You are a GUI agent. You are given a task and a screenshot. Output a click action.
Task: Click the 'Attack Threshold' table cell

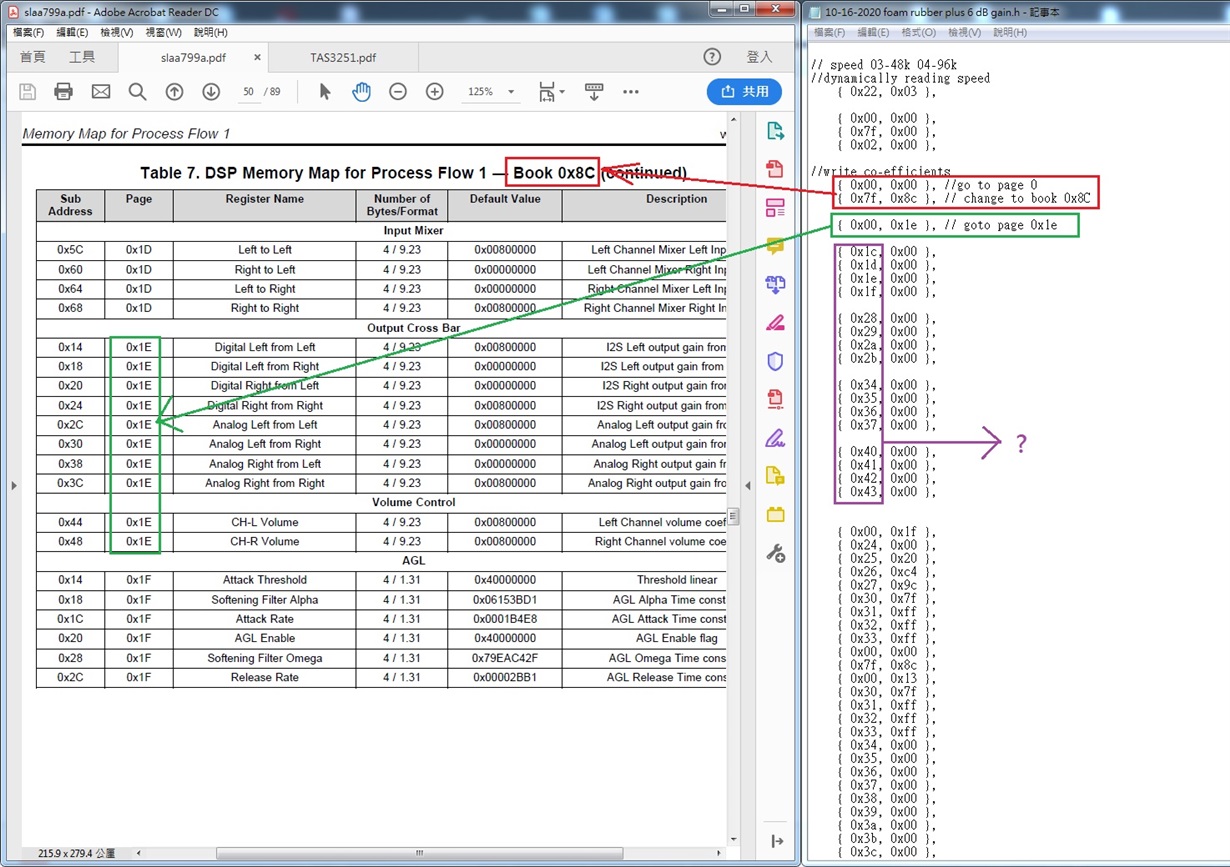(x=265, y=580)
